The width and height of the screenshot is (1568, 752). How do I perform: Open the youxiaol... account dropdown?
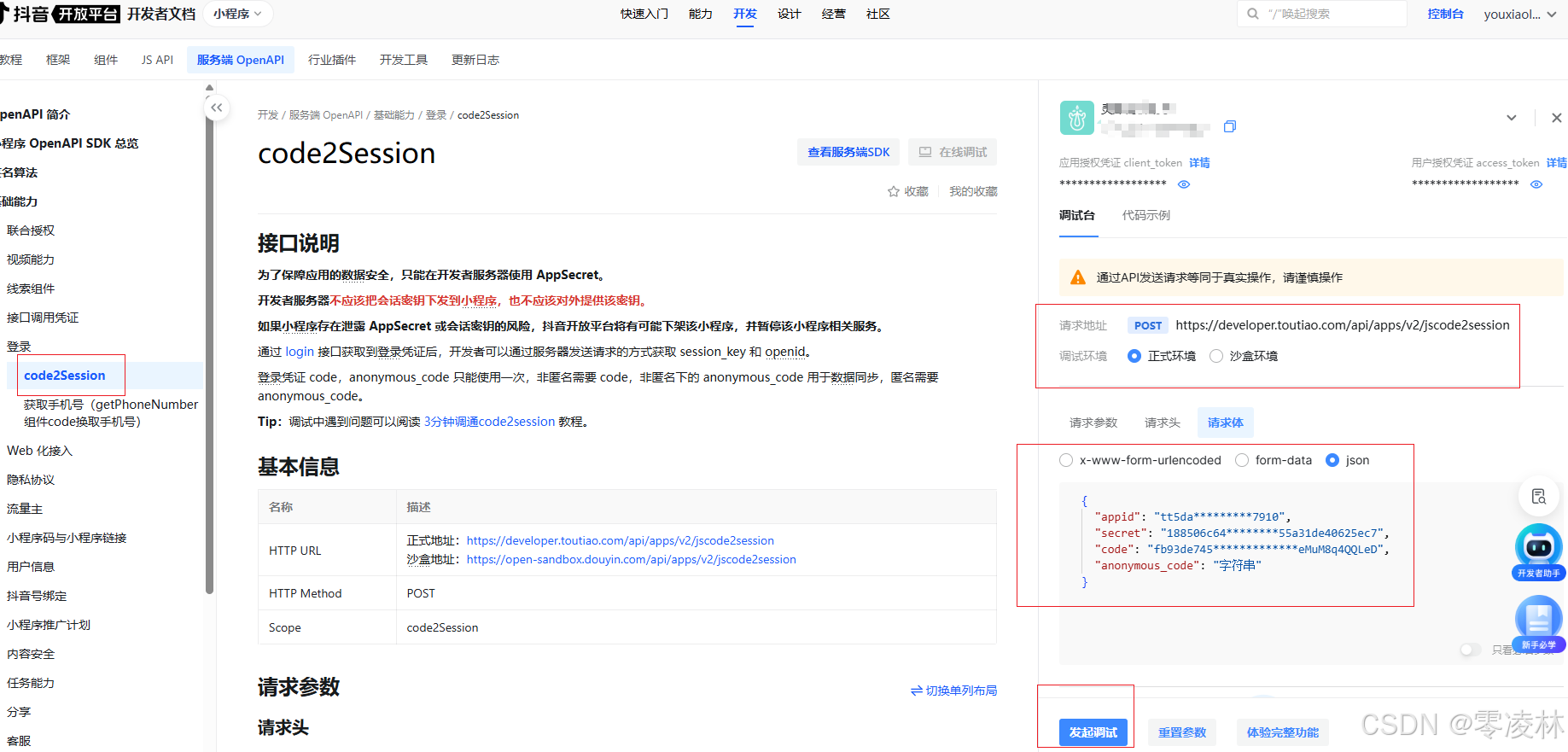point(1519,14)
